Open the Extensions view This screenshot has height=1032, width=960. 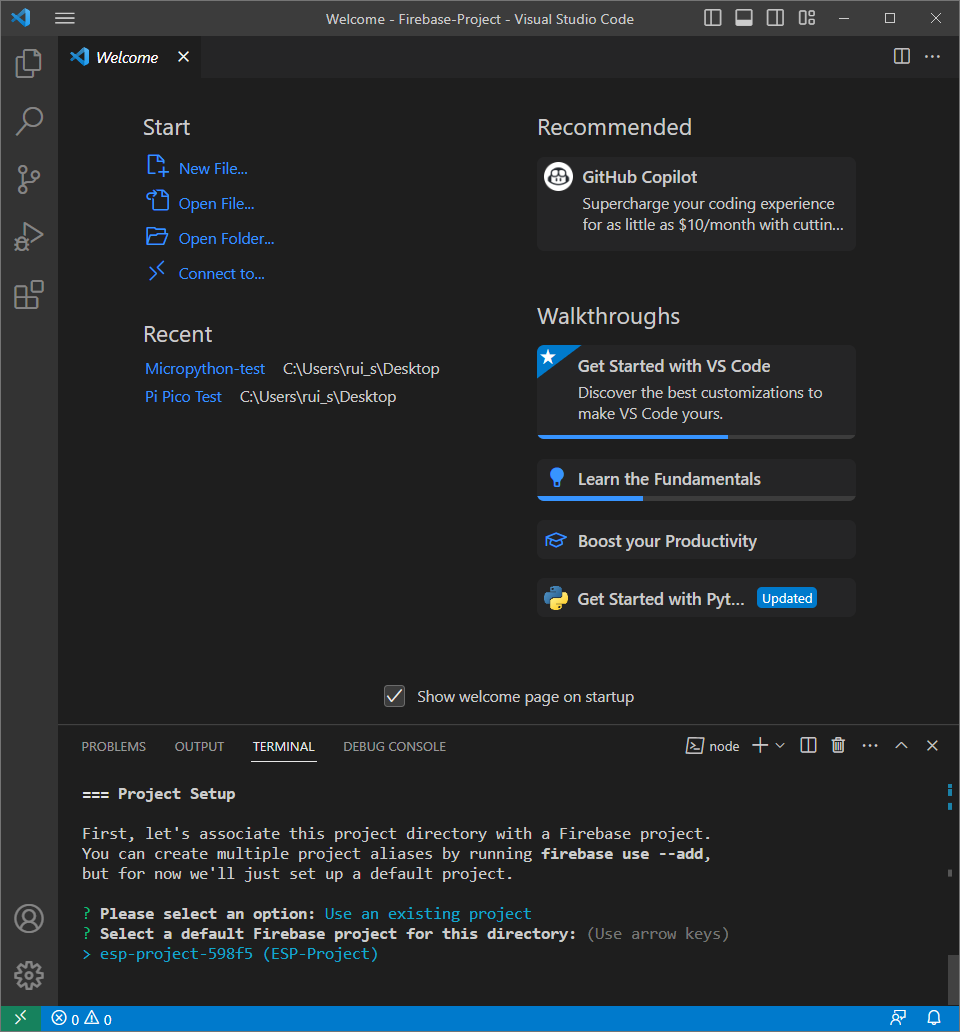click(28, 295)
